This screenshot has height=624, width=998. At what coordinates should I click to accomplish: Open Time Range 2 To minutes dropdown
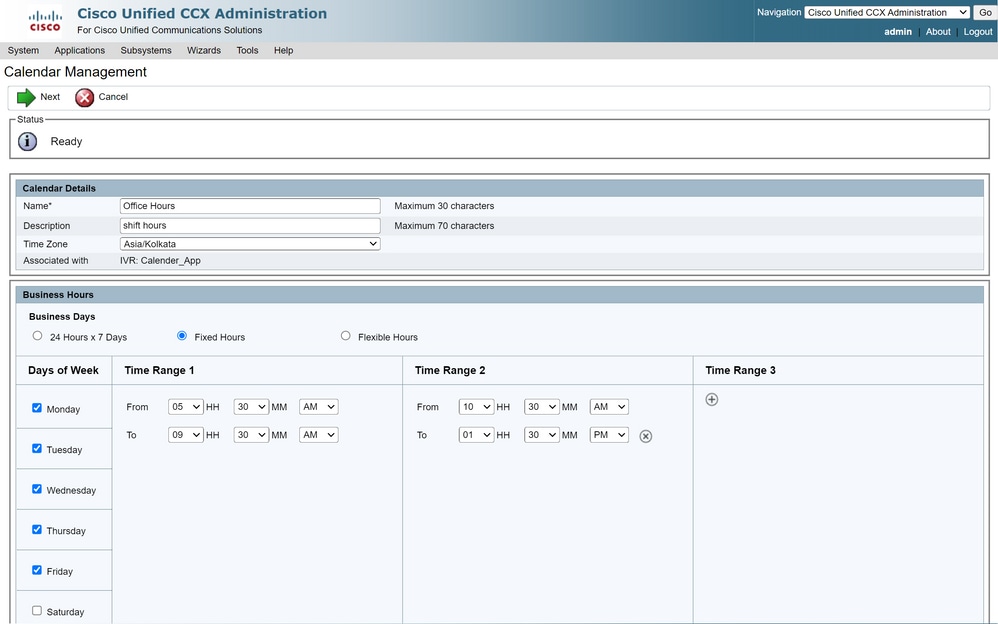tap(542, 435)
